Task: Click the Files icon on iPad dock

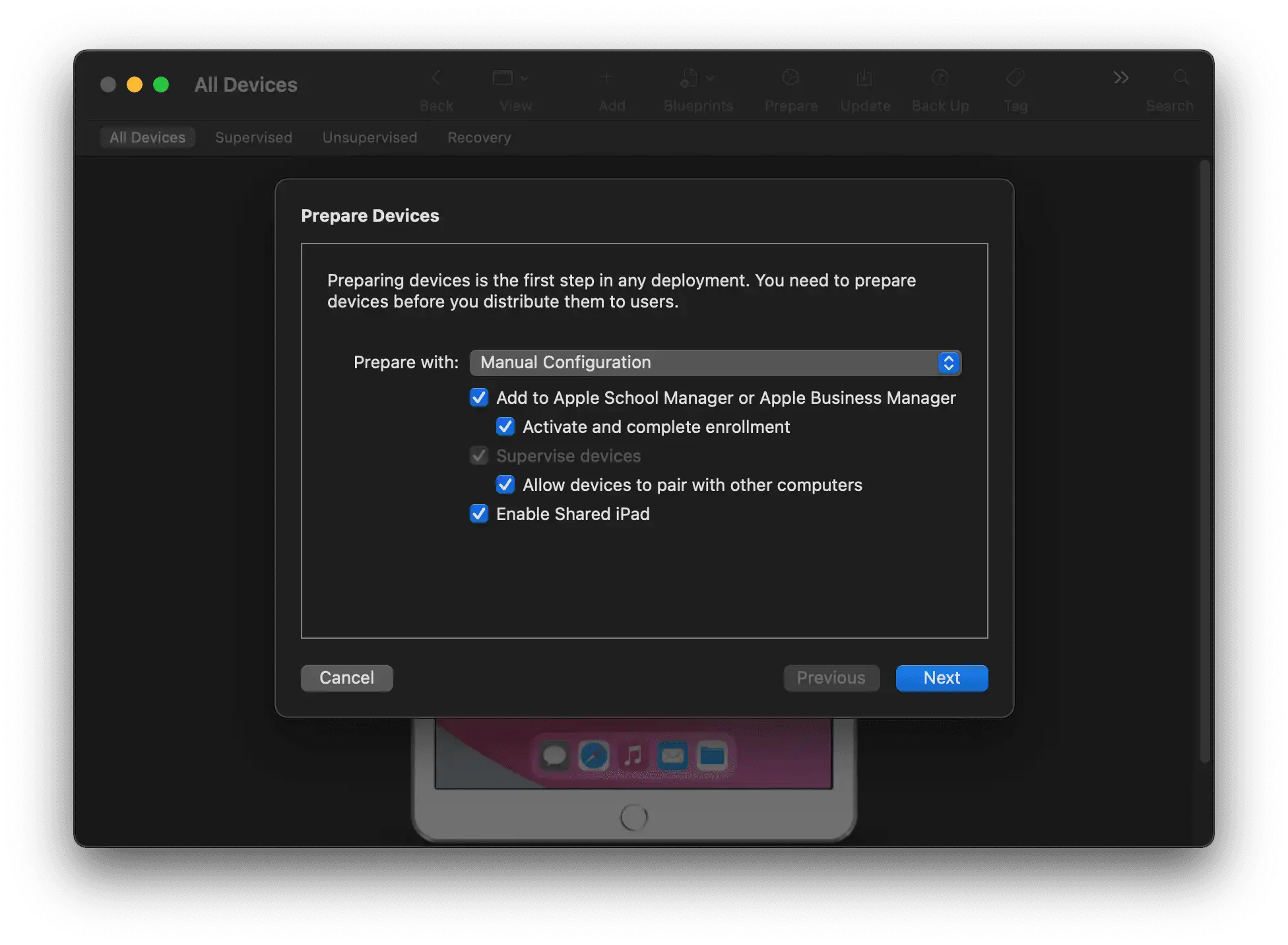Action: tap(712, 756)
